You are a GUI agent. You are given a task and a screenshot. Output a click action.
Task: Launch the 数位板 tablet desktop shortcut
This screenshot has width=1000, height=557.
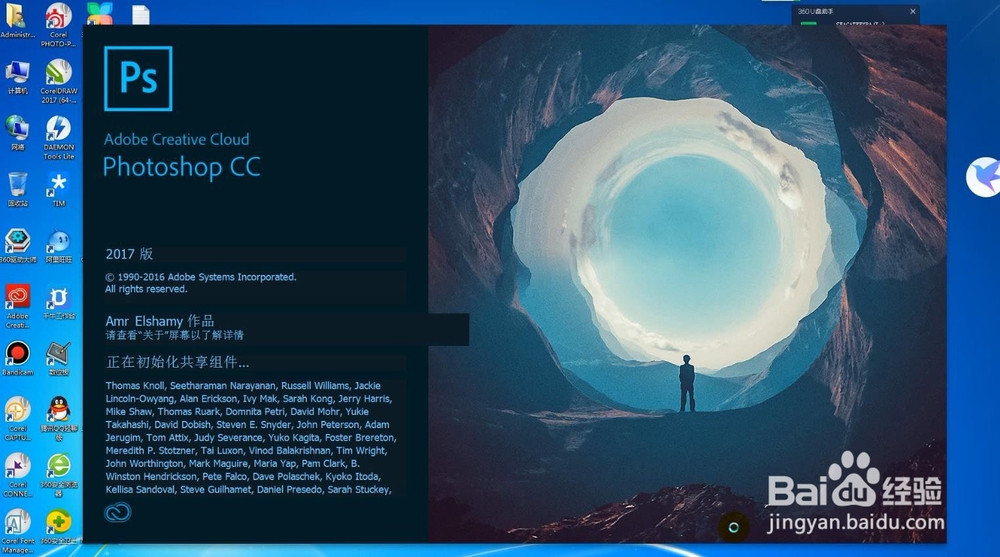[59, 359]
